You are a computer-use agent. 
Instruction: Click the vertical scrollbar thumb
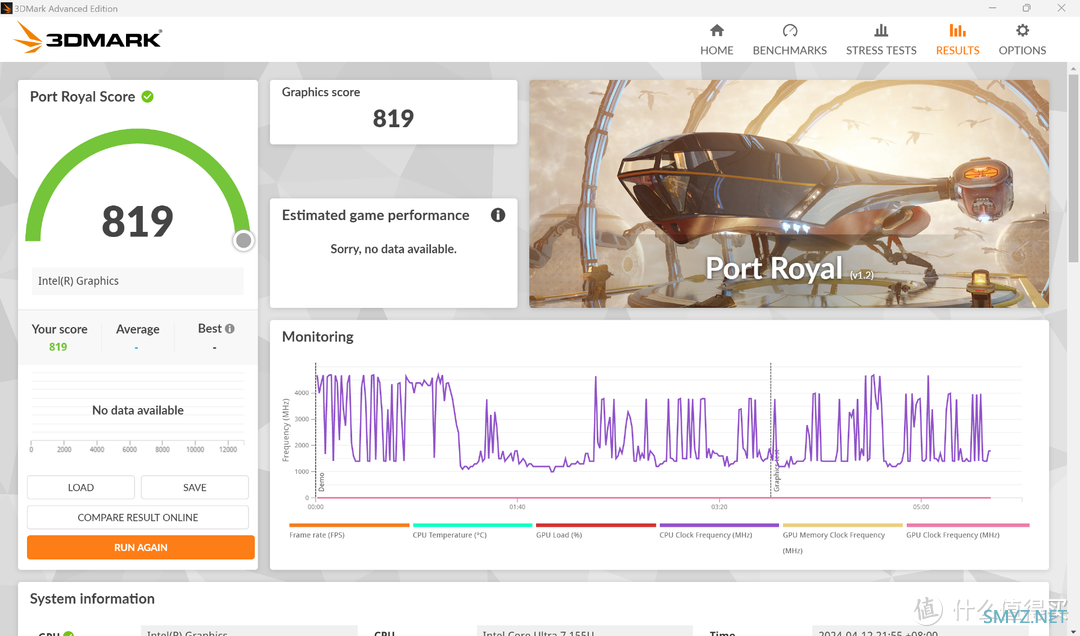[1073, 167]
